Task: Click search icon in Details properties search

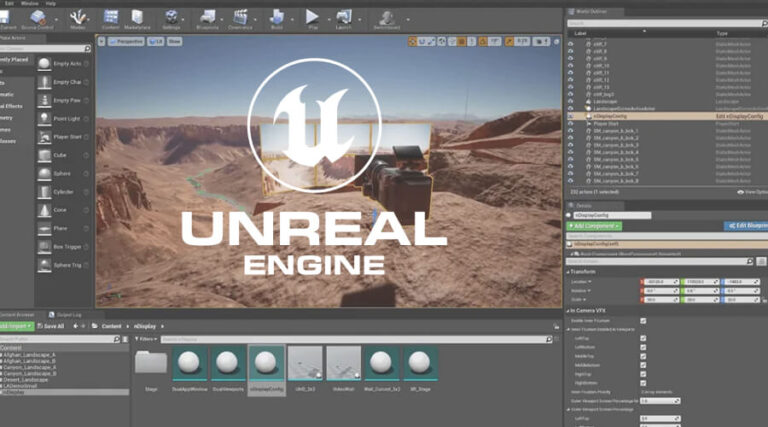Action: pos(749,261)
